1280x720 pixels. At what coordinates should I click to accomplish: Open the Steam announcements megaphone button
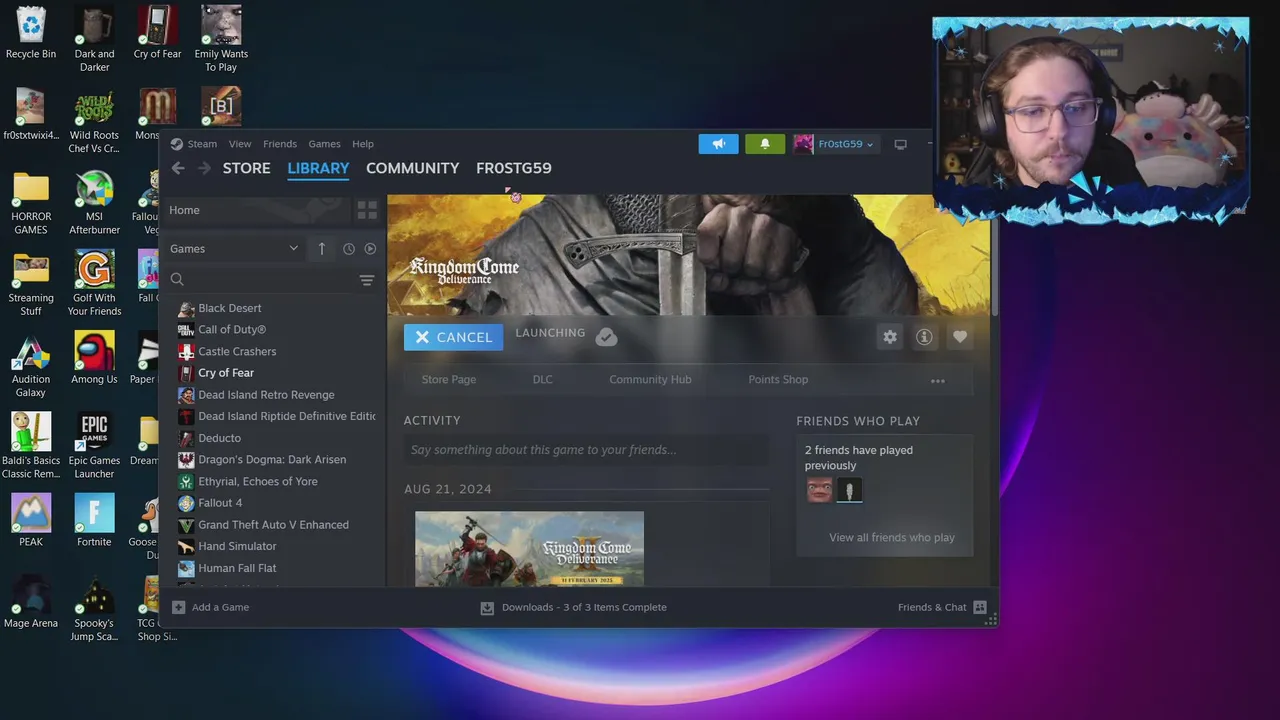coord(718,144)
